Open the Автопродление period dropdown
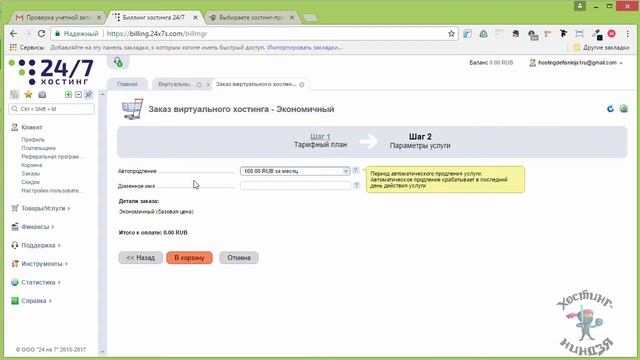This screenshot has height=360, width=640. pos(295,171)
